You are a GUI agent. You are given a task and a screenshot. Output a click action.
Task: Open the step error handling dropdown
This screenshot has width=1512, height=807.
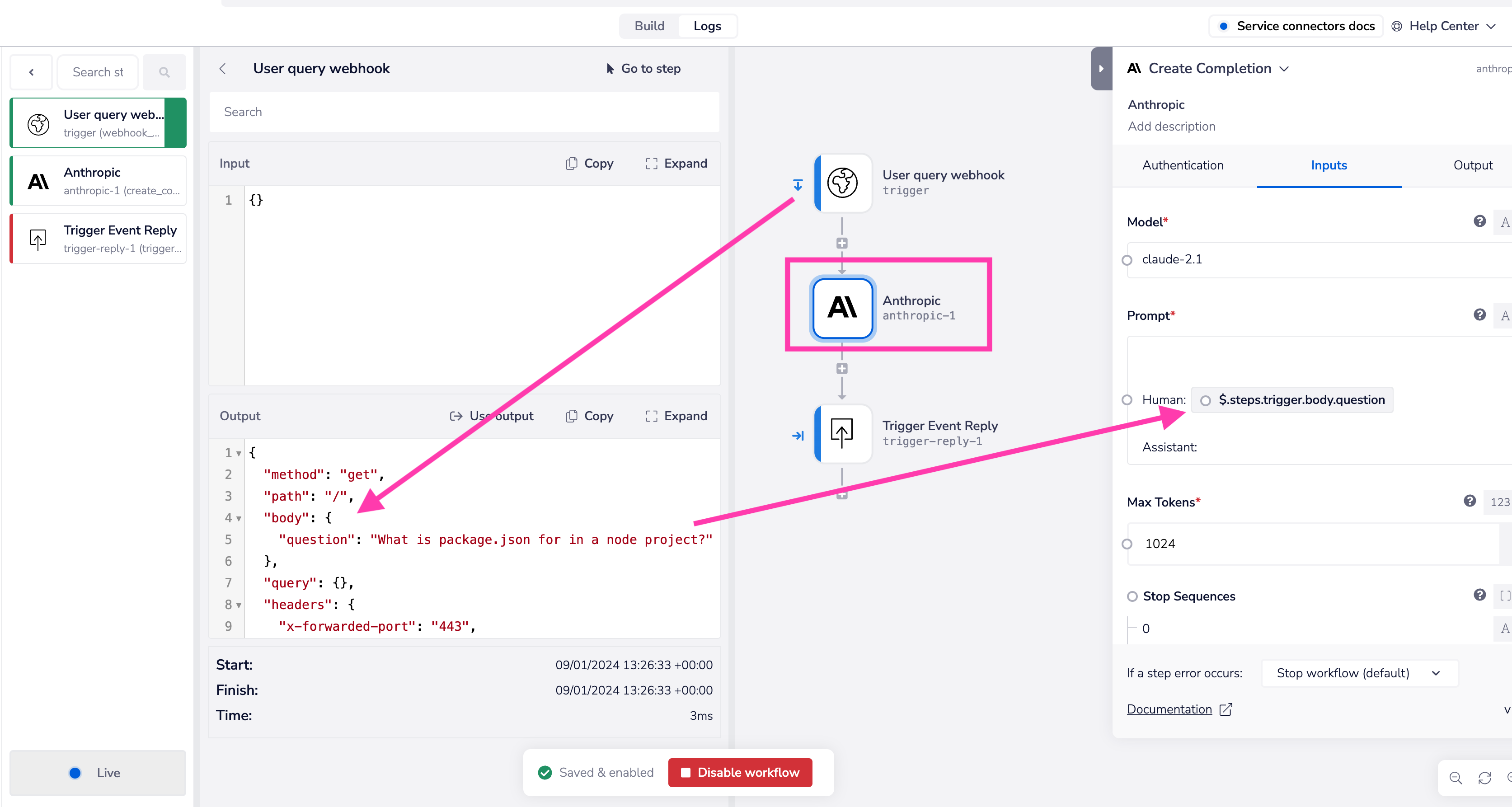pos(1358,673)
